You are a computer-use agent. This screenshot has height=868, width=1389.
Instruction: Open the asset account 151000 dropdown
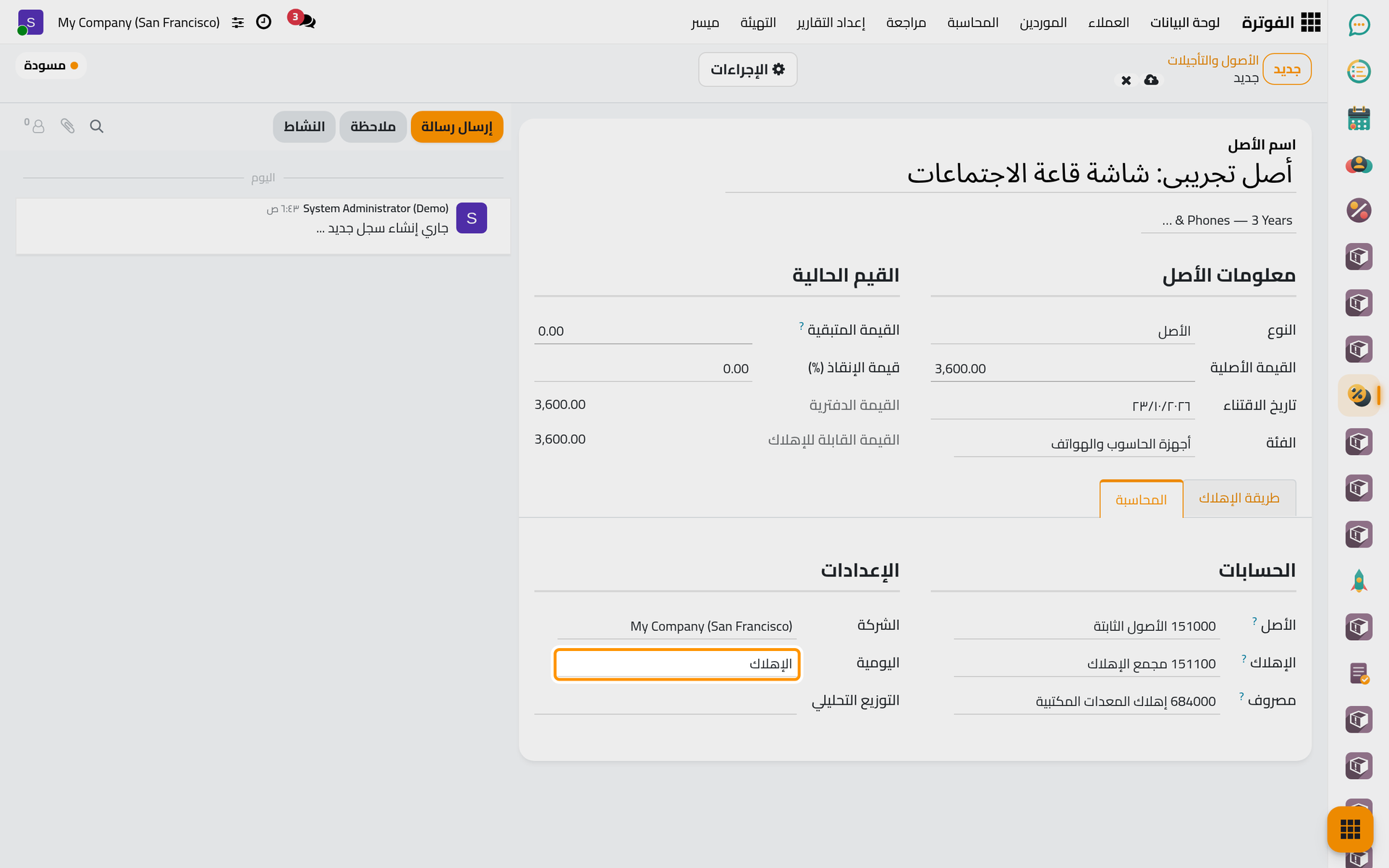point(1087,626)
